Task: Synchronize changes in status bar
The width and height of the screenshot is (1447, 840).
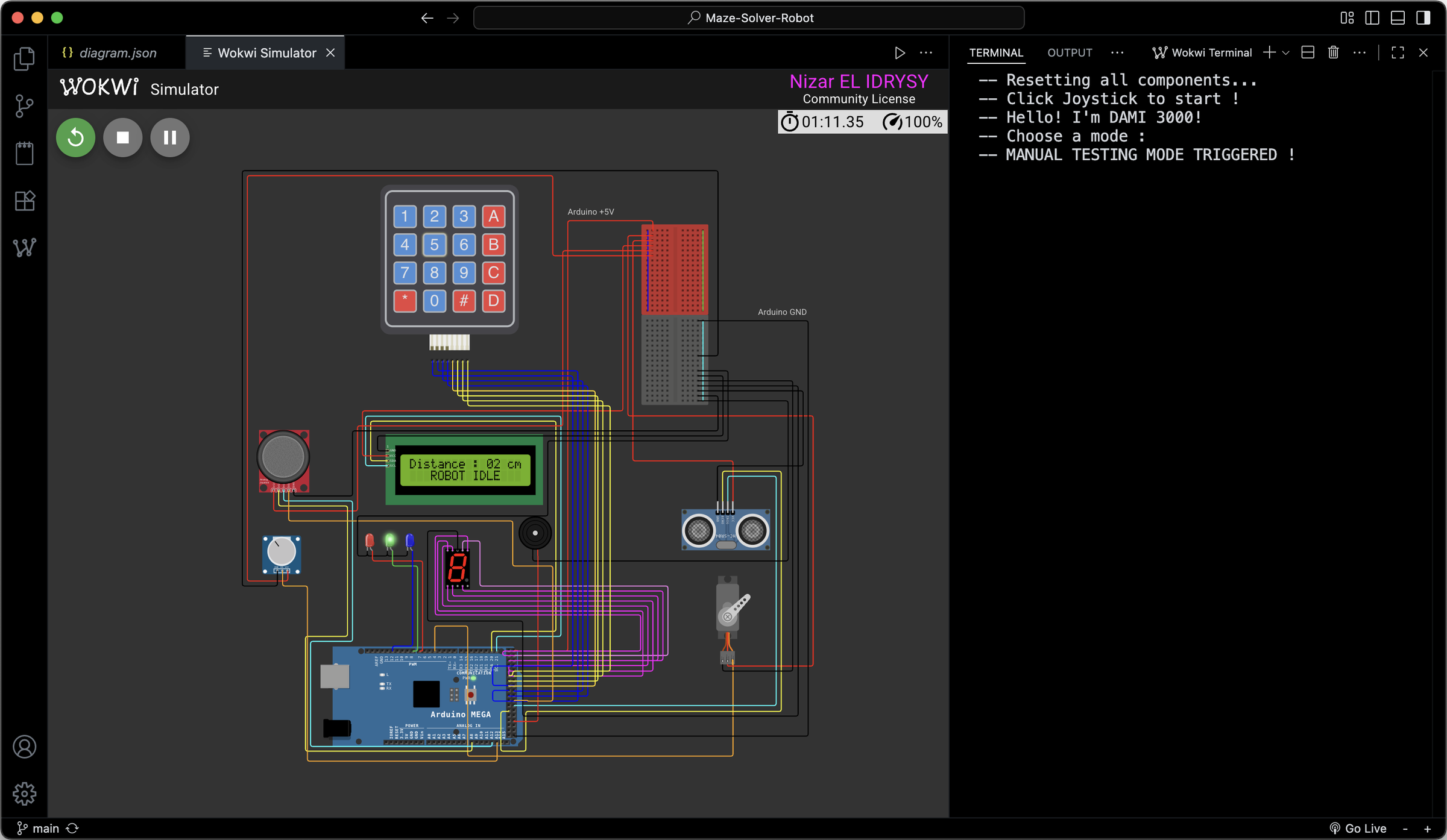Action: 72,829
